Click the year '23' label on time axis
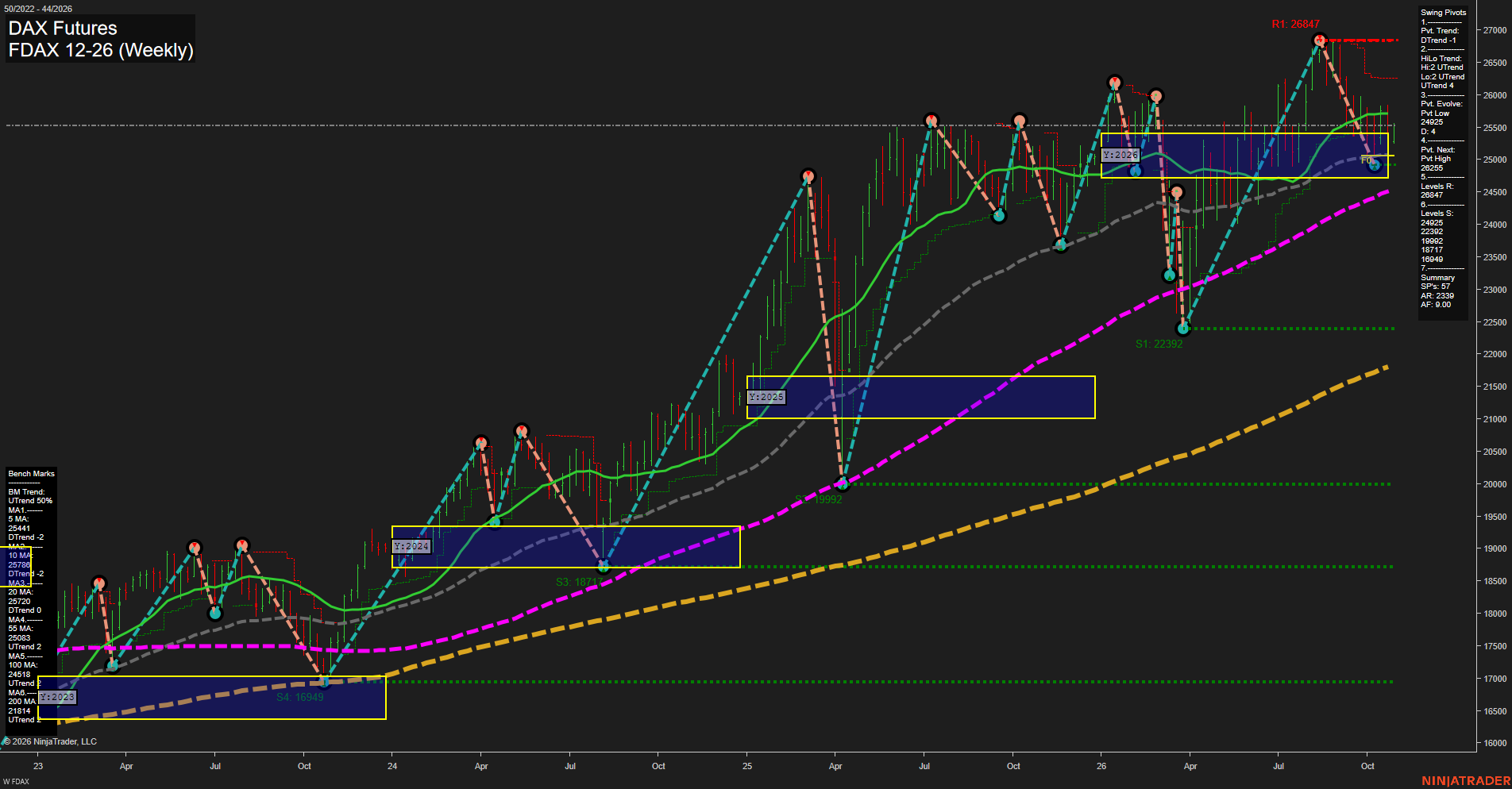1512x789 pixels. point(38,766)
